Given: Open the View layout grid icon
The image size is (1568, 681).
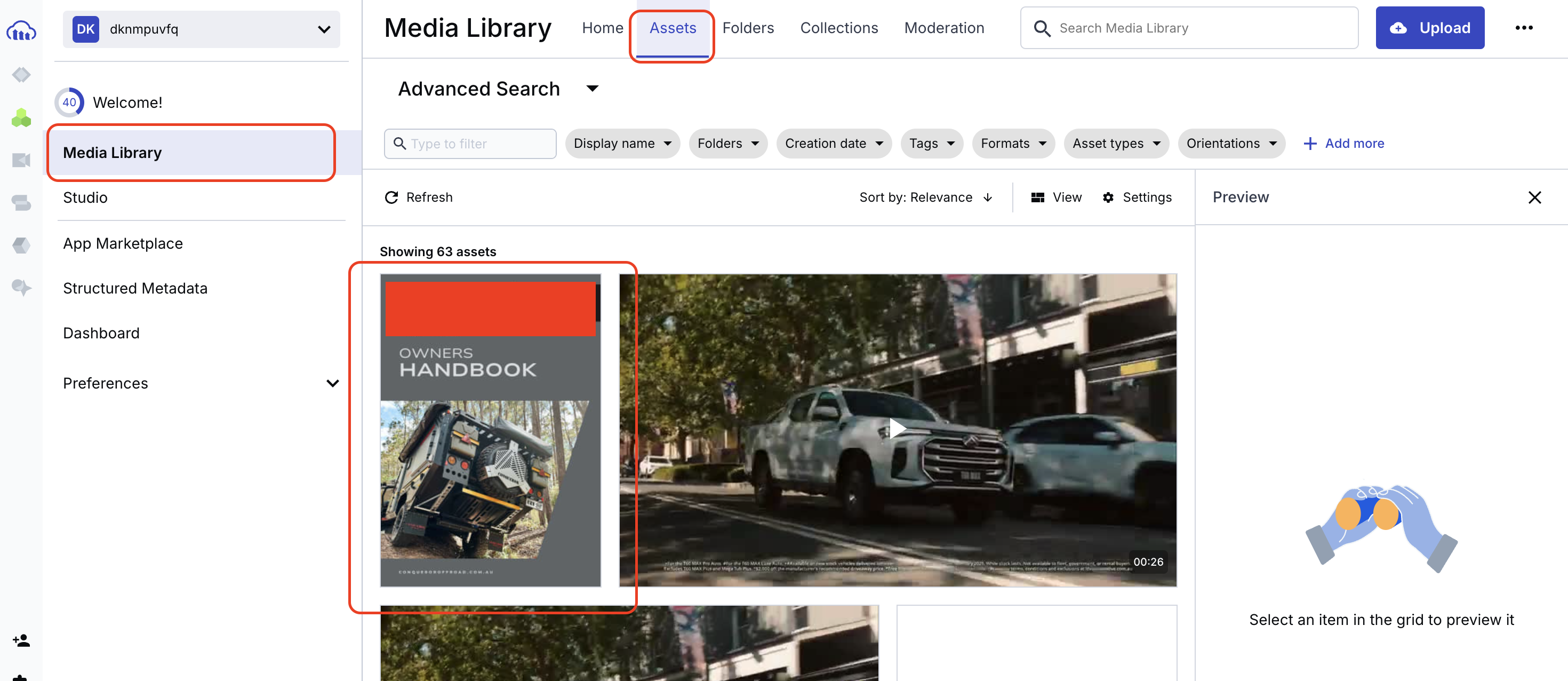Looking at the screenshot, I should 1038,197.
